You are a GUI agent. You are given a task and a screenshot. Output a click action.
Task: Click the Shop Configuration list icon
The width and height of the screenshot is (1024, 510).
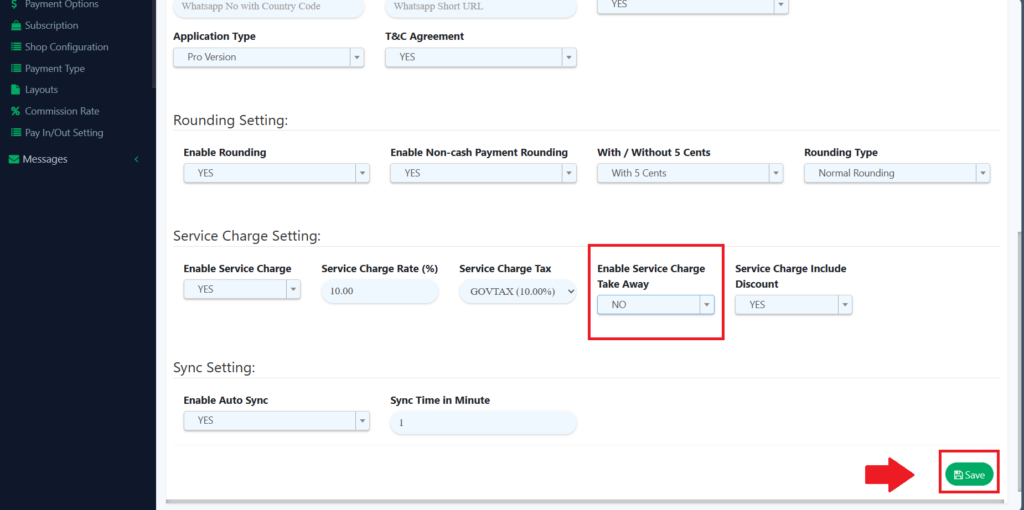(x=16, y=47)
